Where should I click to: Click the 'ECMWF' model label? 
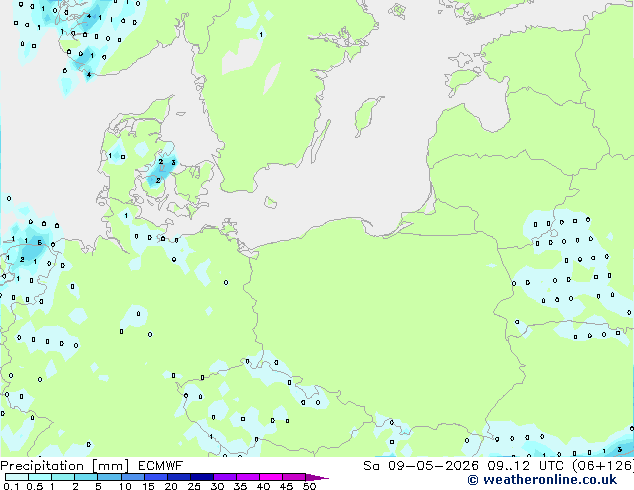[x=161, y=466]
